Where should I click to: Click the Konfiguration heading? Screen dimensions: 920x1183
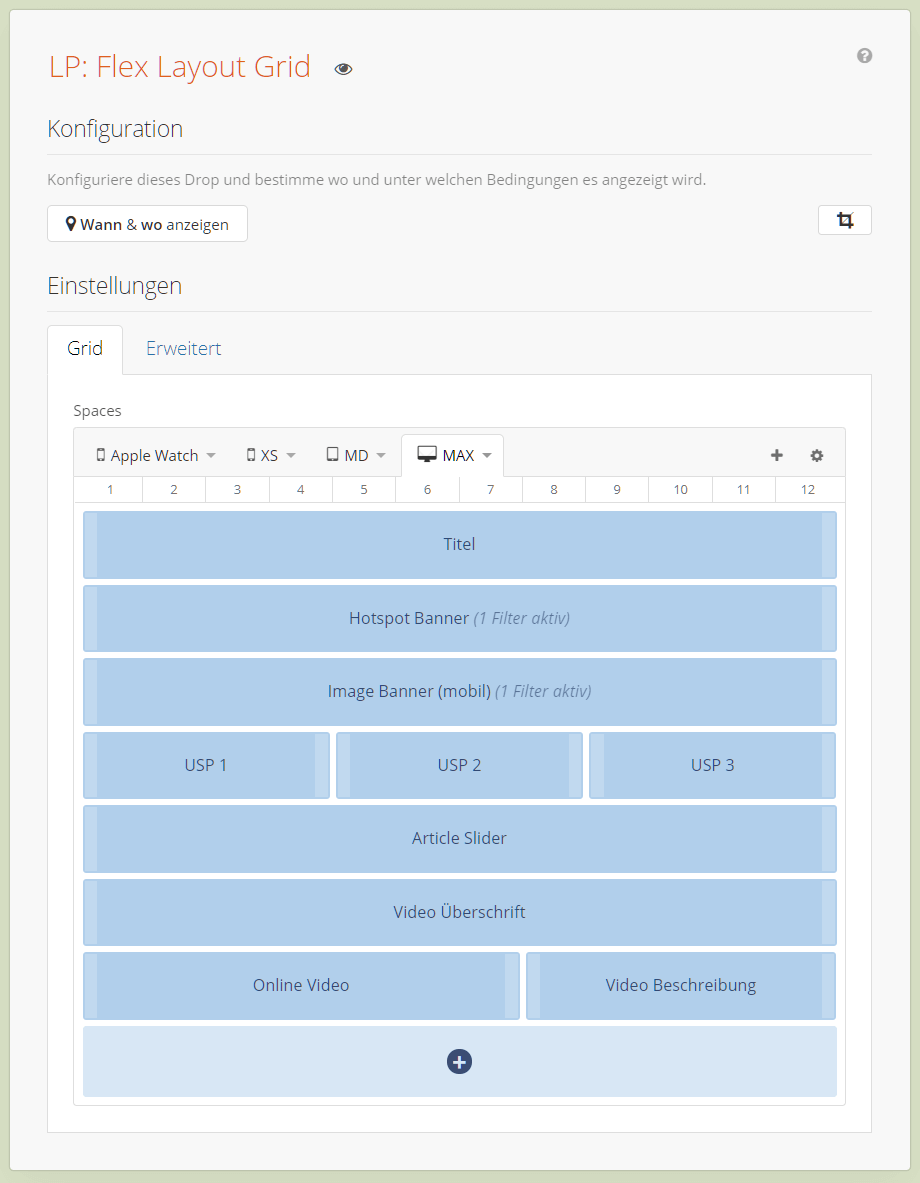pos(115,129)
